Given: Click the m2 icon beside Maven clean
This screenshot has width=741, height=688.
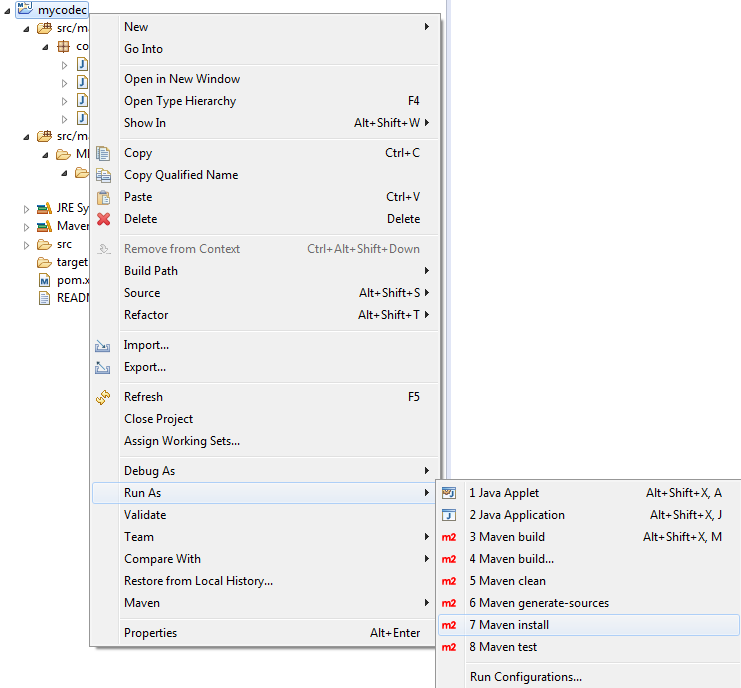Looking at the screenshot, I should 449,581.
